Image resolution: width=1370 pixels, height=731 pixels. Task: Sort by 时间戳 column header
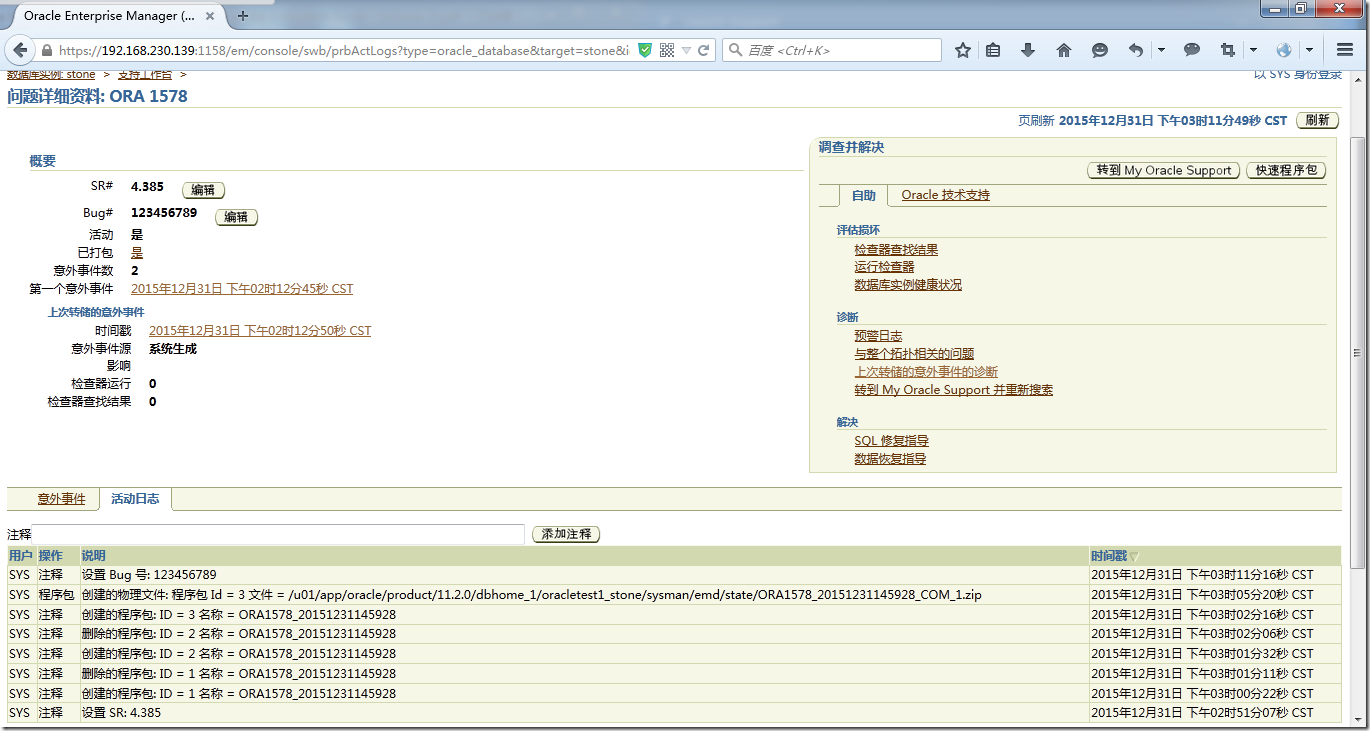pos(1108,556)
